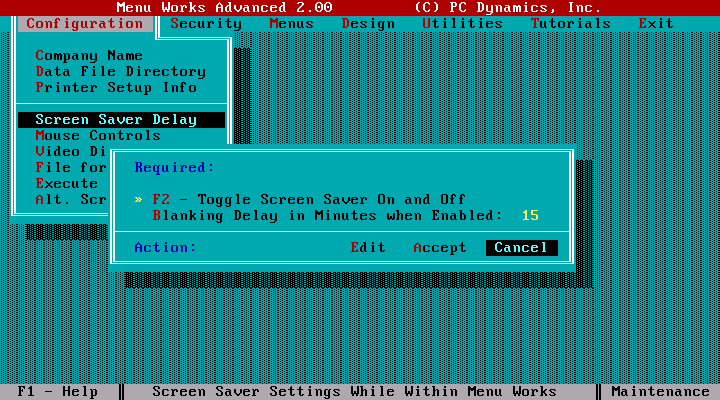Click the Menu Works Advanced 2.00 title
720x400 pixels.
coord(224,7)
